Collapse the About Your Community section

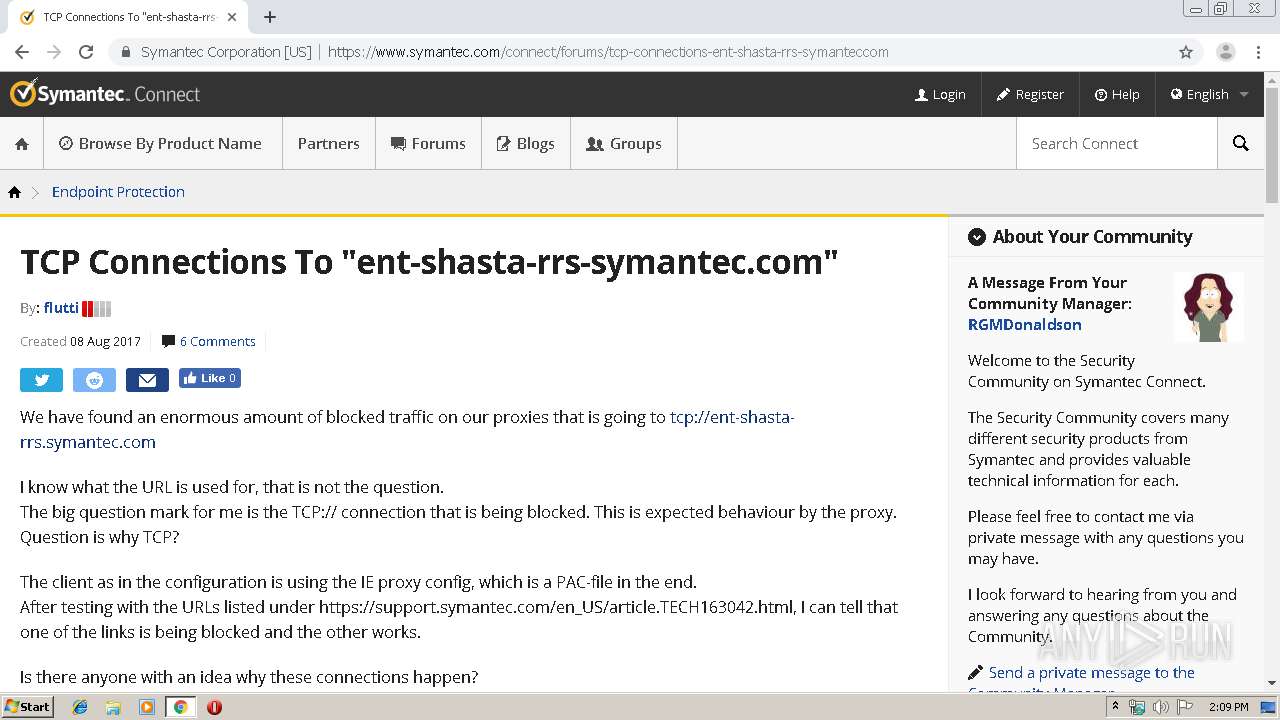[977, 237]
